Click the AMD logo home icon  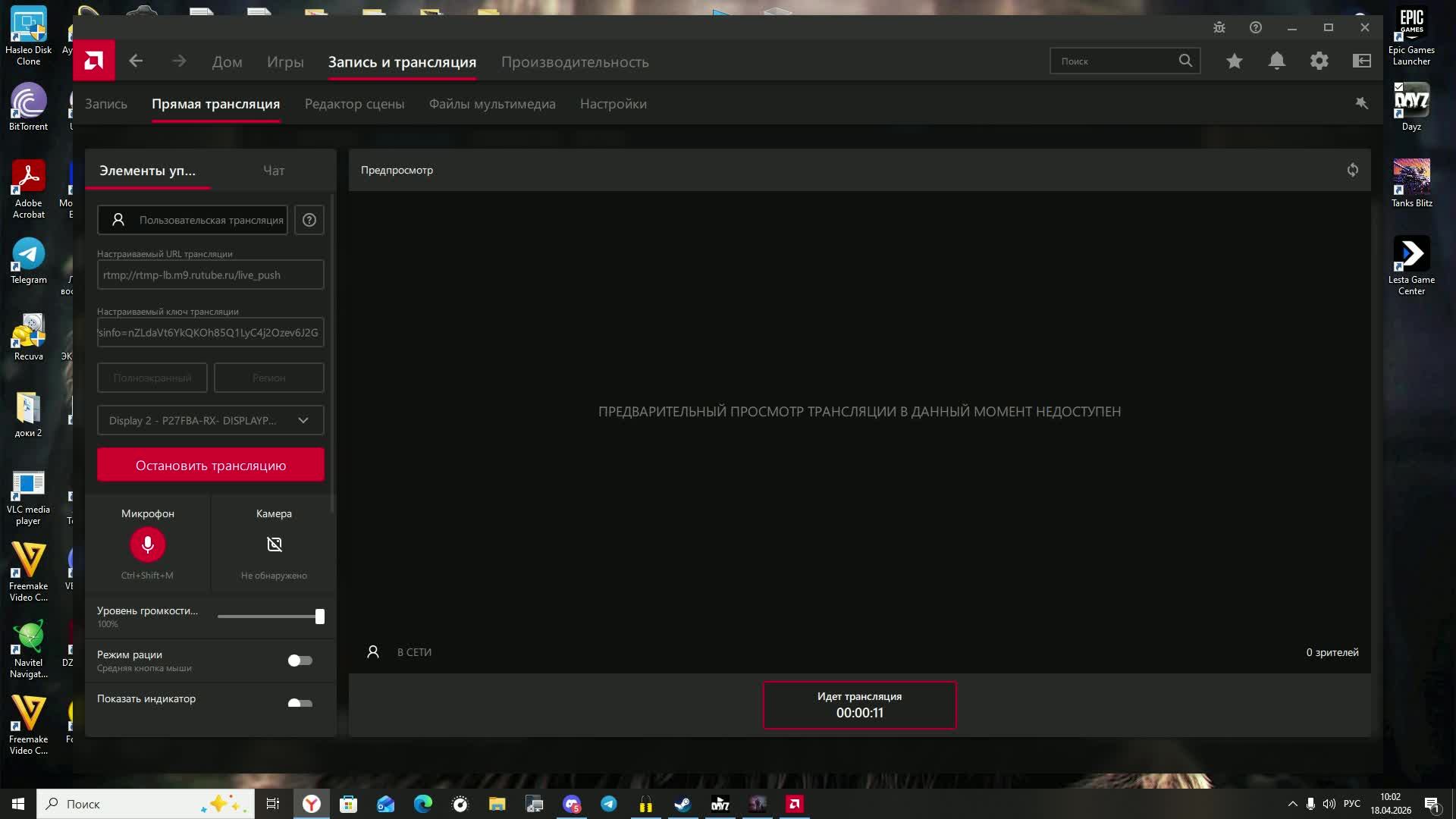94,61
